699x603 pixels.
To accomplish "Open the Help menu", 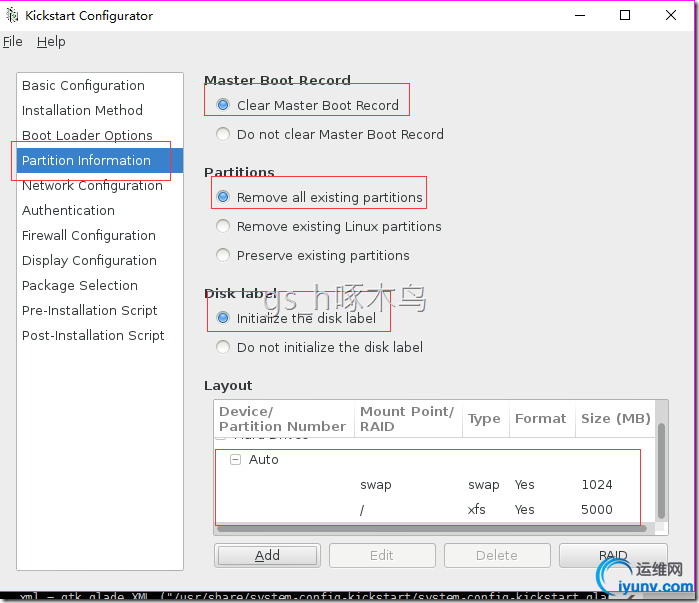I will [x=51, y=42].
